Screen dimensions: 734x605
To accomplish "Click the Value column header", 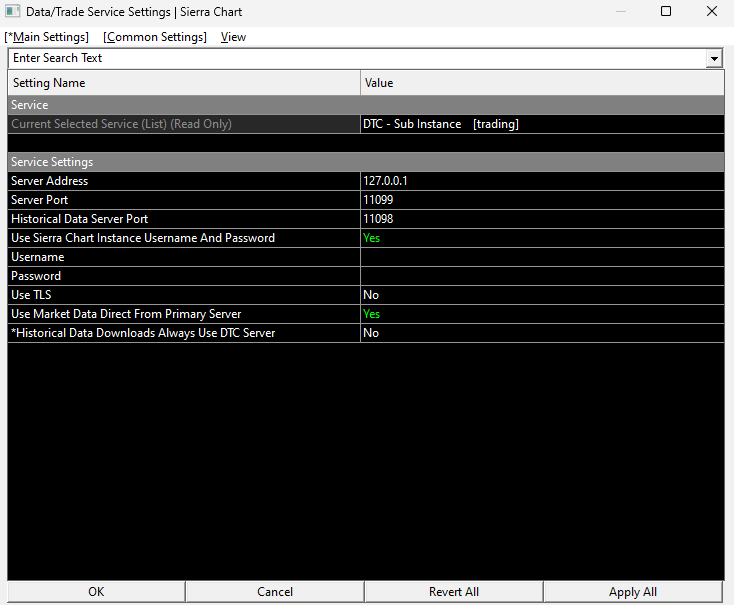I will [x=542, y=83].
